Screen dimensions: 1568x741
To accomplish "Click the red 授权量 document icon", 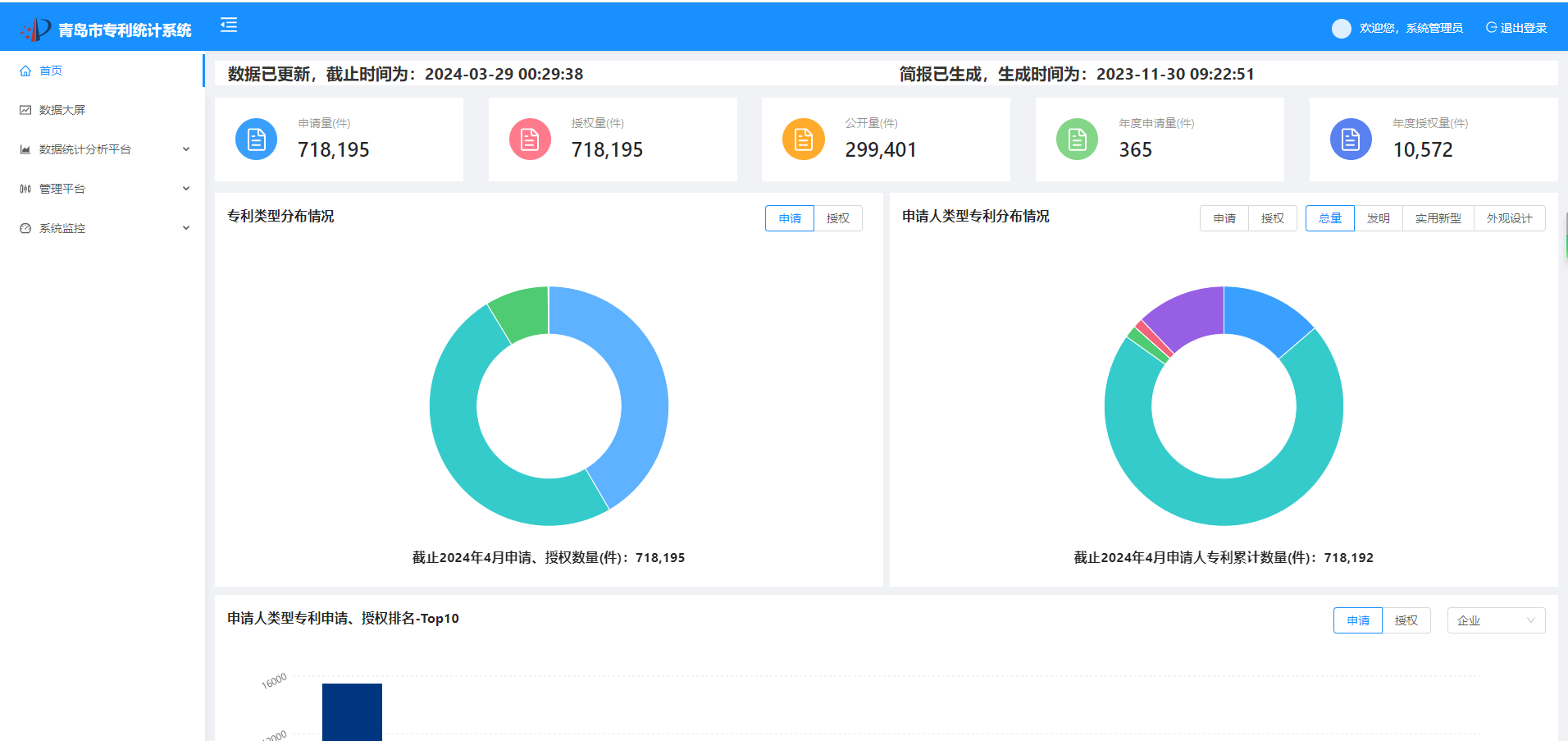I will [530, 140].
